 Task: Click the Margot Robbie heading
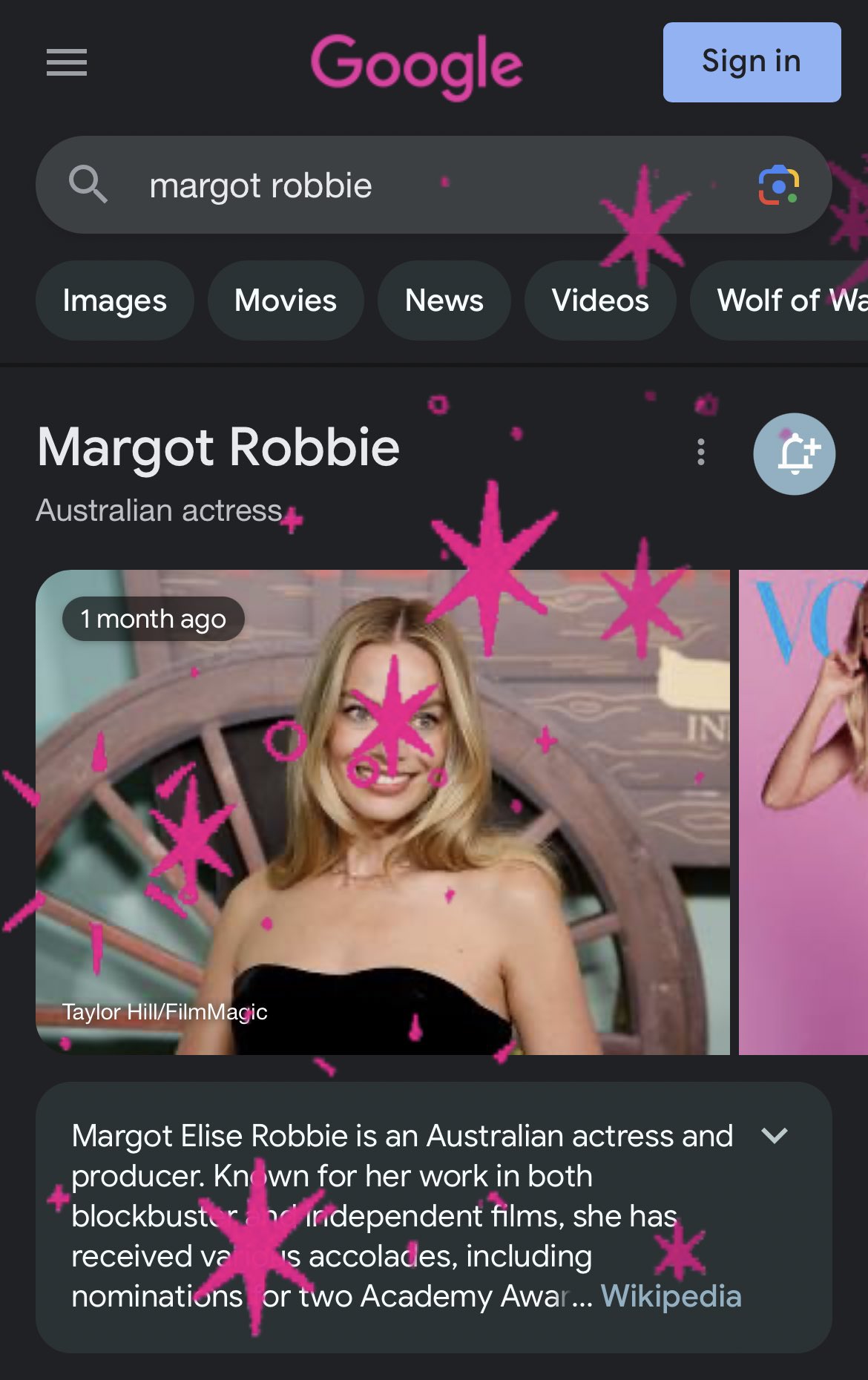click(x=219, y=447)
